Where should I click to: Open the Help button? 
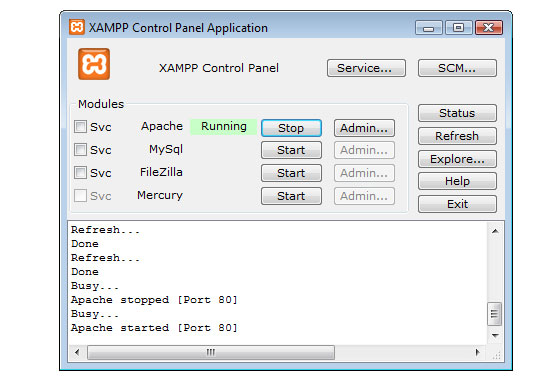[x=457, y=181]
